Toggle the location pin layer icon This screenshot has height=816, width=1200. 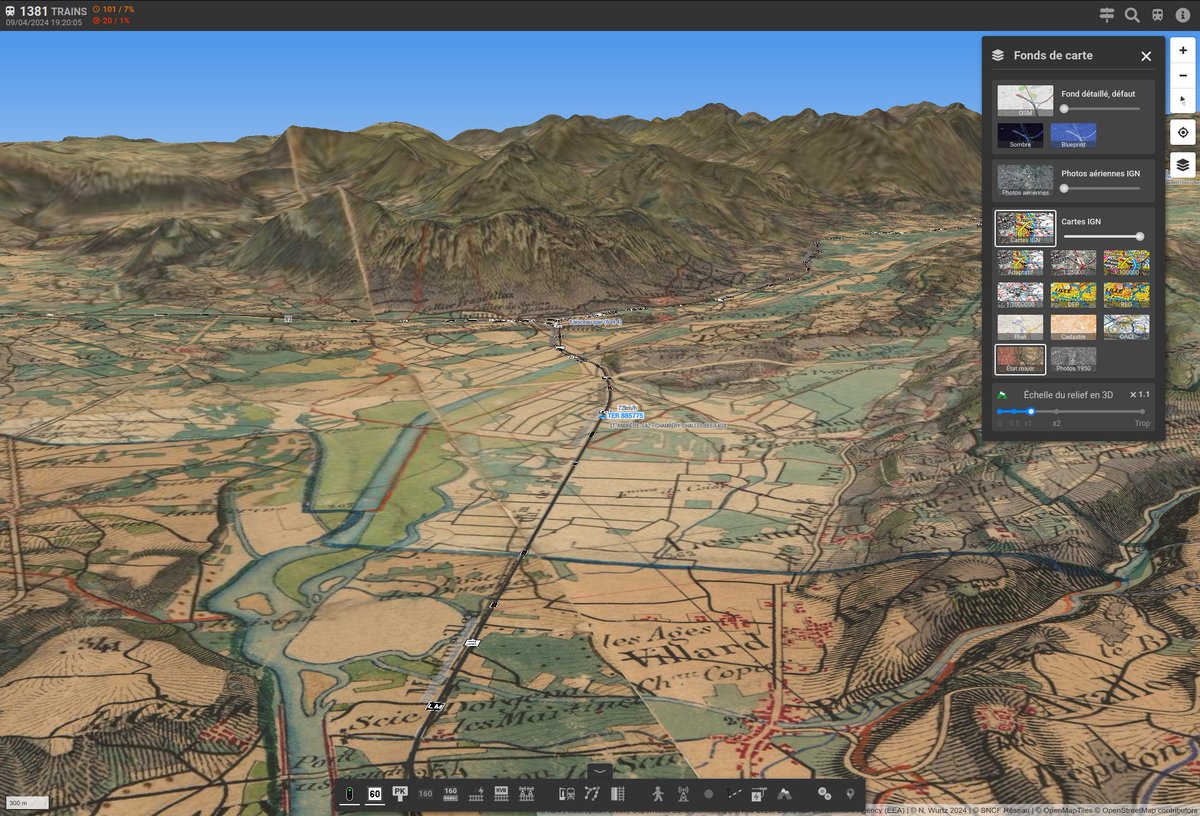pyautogui.click(x=850, y=793)
